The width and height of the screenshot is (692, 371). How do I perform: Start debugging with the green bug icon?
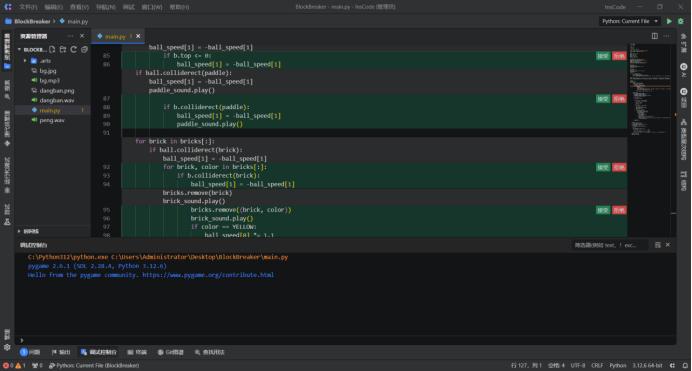tap(681, 21)
